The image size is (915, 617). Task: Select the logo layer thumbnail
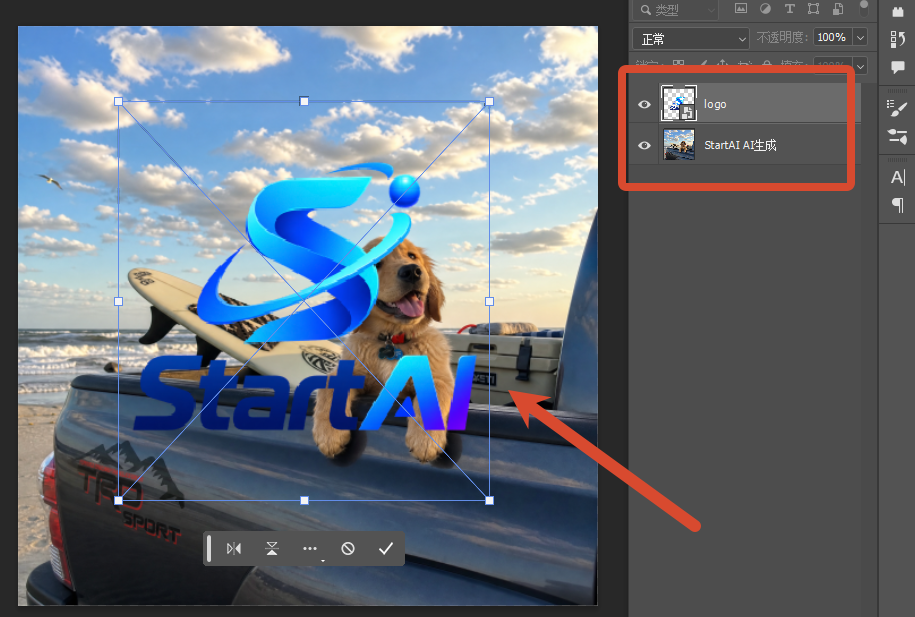(679, 103)
